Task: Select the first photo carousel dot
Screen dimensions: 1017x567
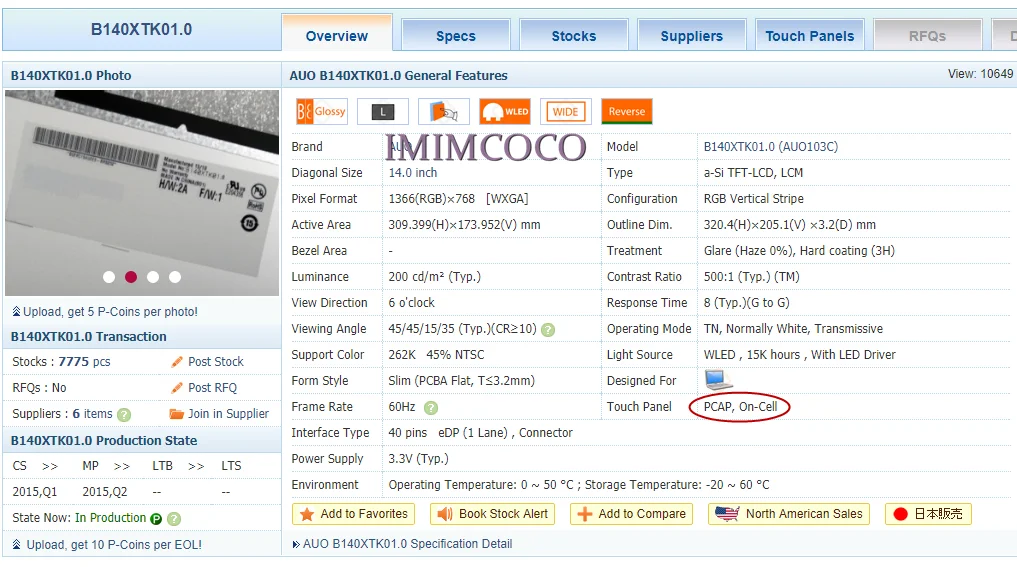Action: 109,277
